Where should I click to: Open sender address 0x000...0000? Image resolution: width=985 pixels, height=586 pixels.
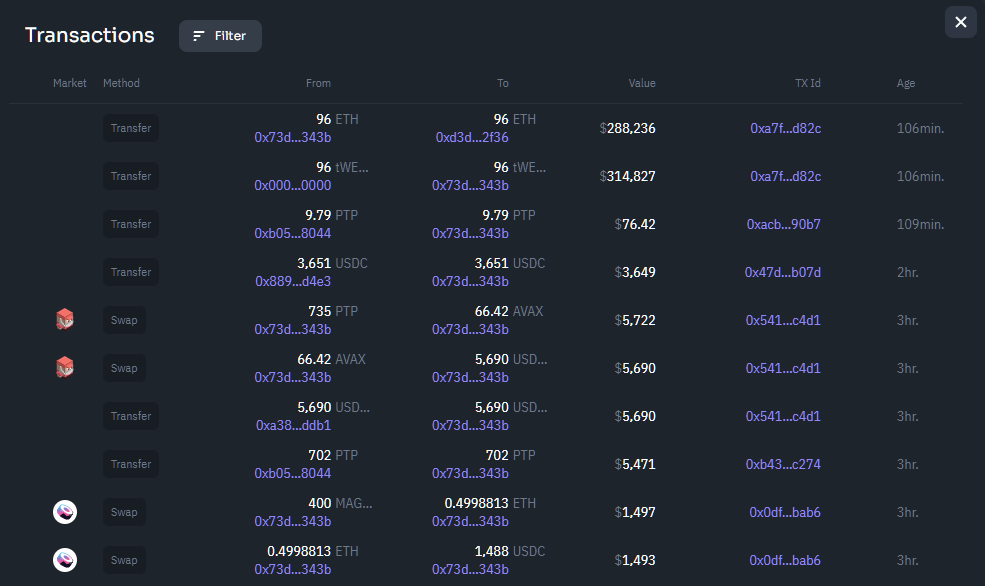pos(293,185)
